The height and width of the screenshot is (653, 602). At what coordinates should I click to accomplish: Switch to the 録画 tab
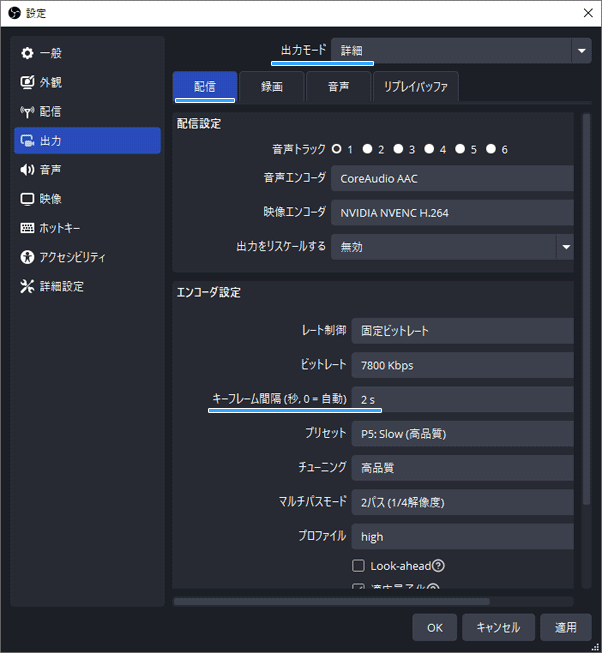[272, 87]
